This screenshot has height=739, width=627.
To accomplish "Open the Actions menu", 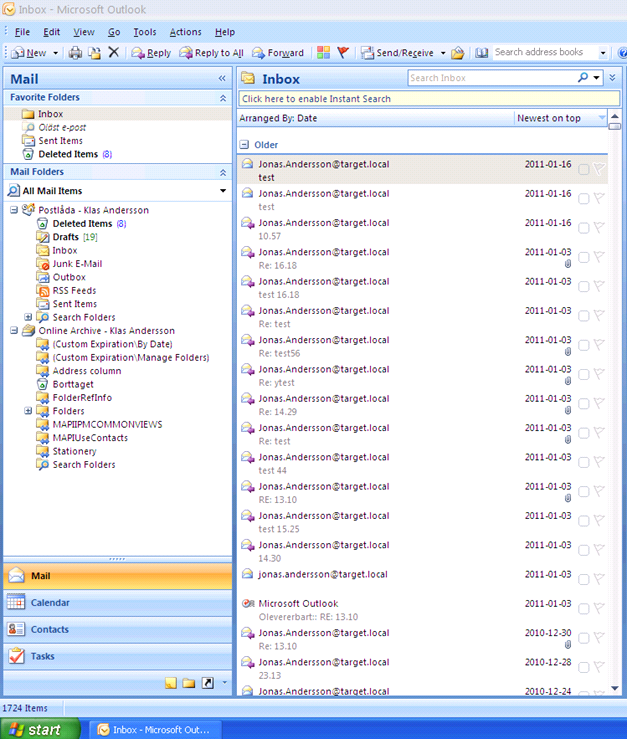I will [x=185, y=32].
